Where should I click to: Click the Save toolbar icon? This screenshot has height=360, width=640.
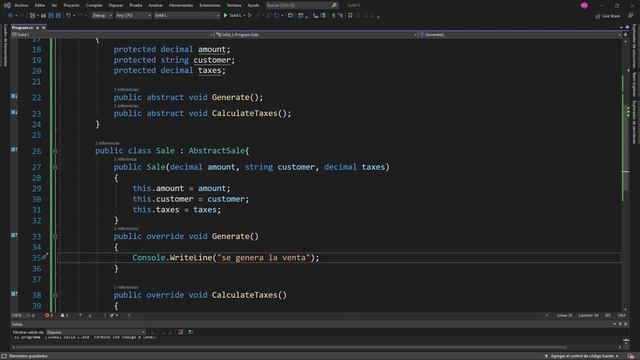[x=51, y=16]
